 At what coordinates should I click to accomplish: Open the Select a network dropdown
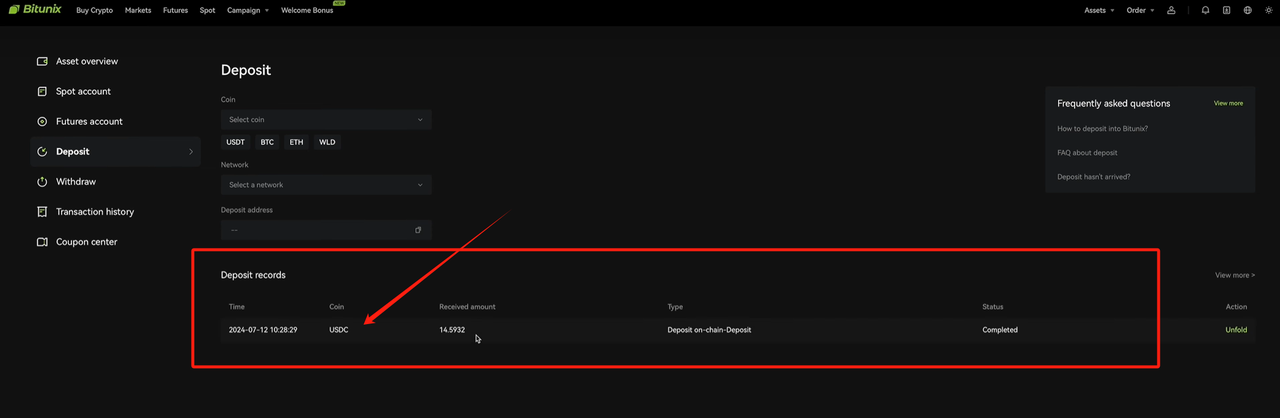[326, 185]
